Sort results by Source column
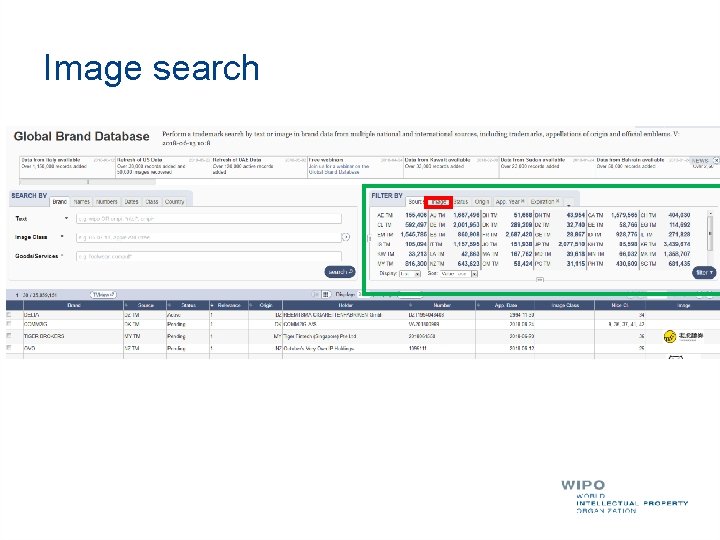 [145, 305]
